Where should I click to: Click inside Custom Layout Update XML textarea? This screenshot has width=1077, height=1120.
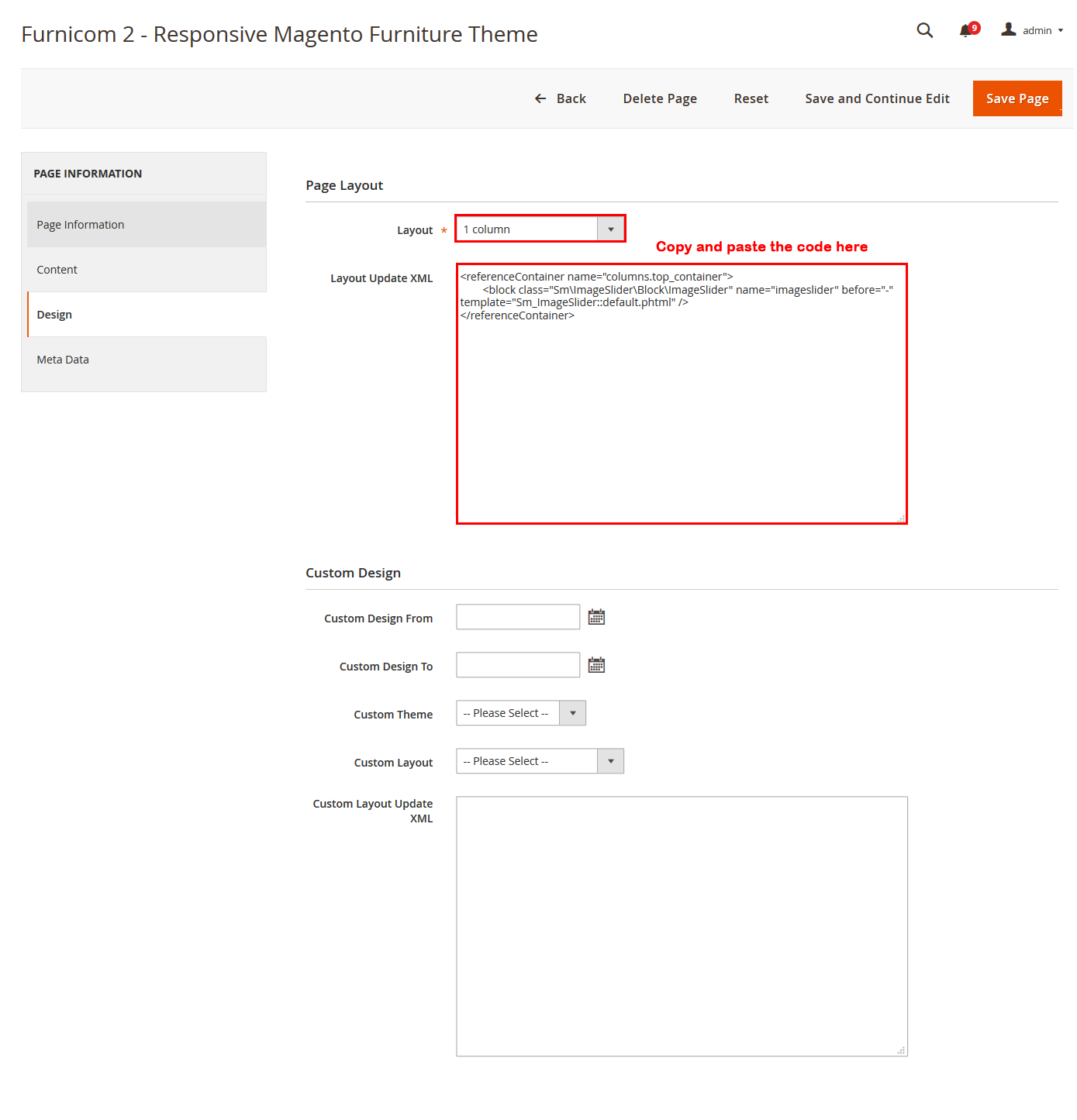[682, 926]
